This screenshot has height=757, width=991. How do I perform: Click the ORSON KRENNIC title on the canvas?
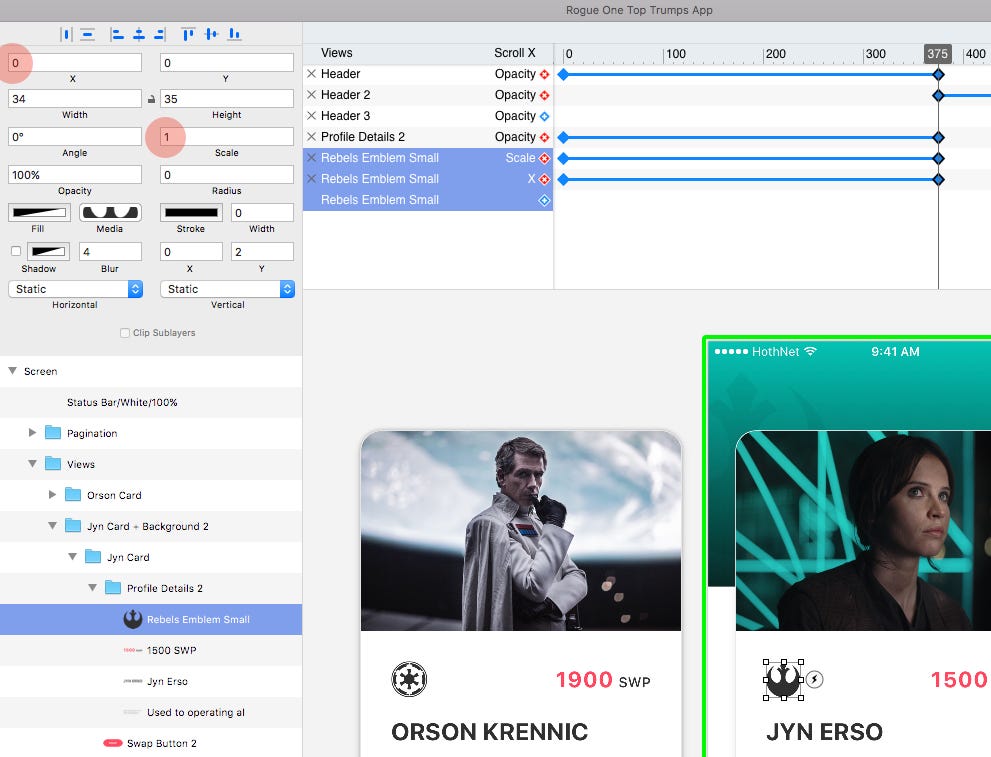pos(489,732)
